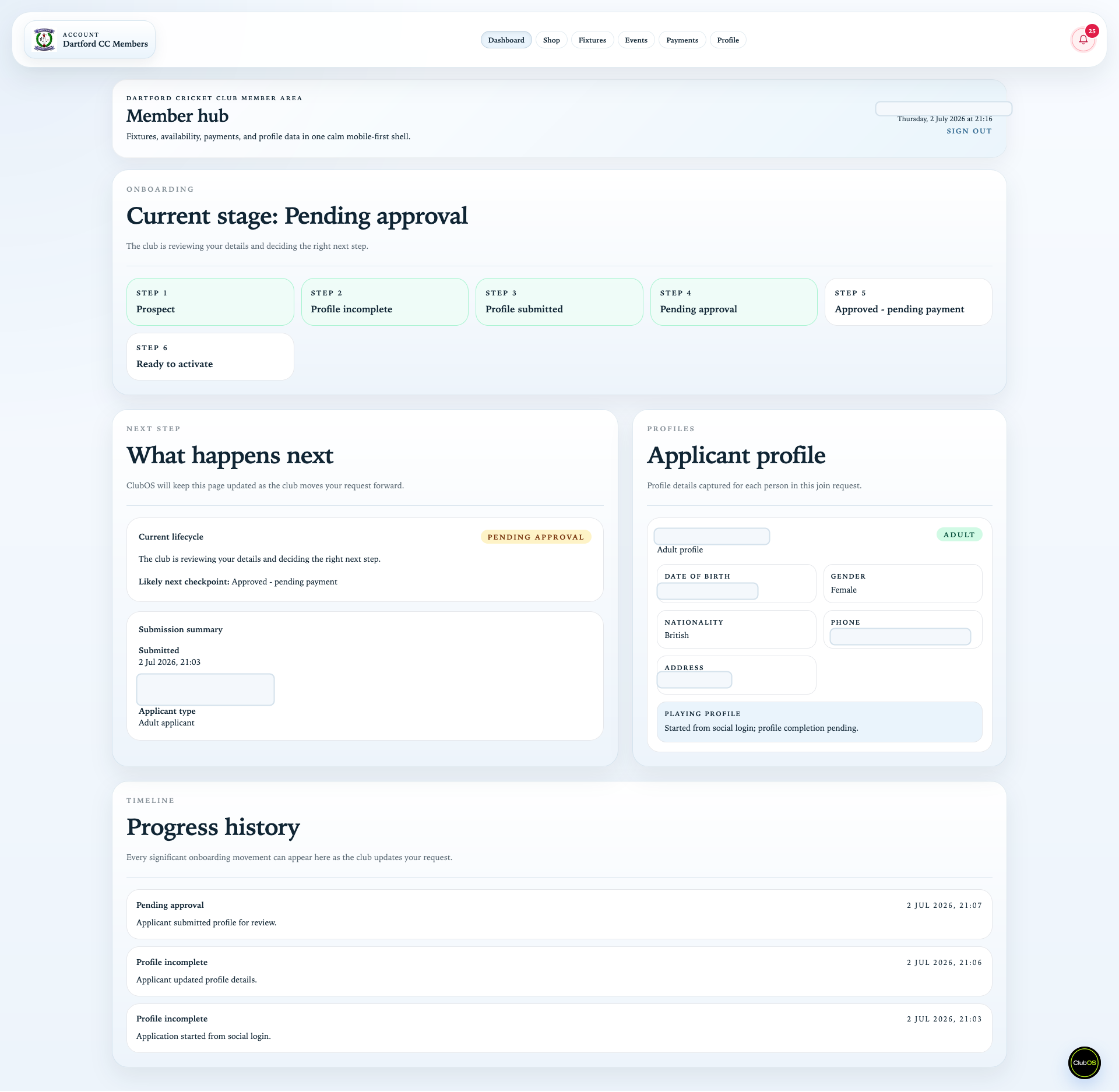Click the Phone field card
Viewport: 1119px width, 1092px height.
pyautogui.click(x=902, y=629)
